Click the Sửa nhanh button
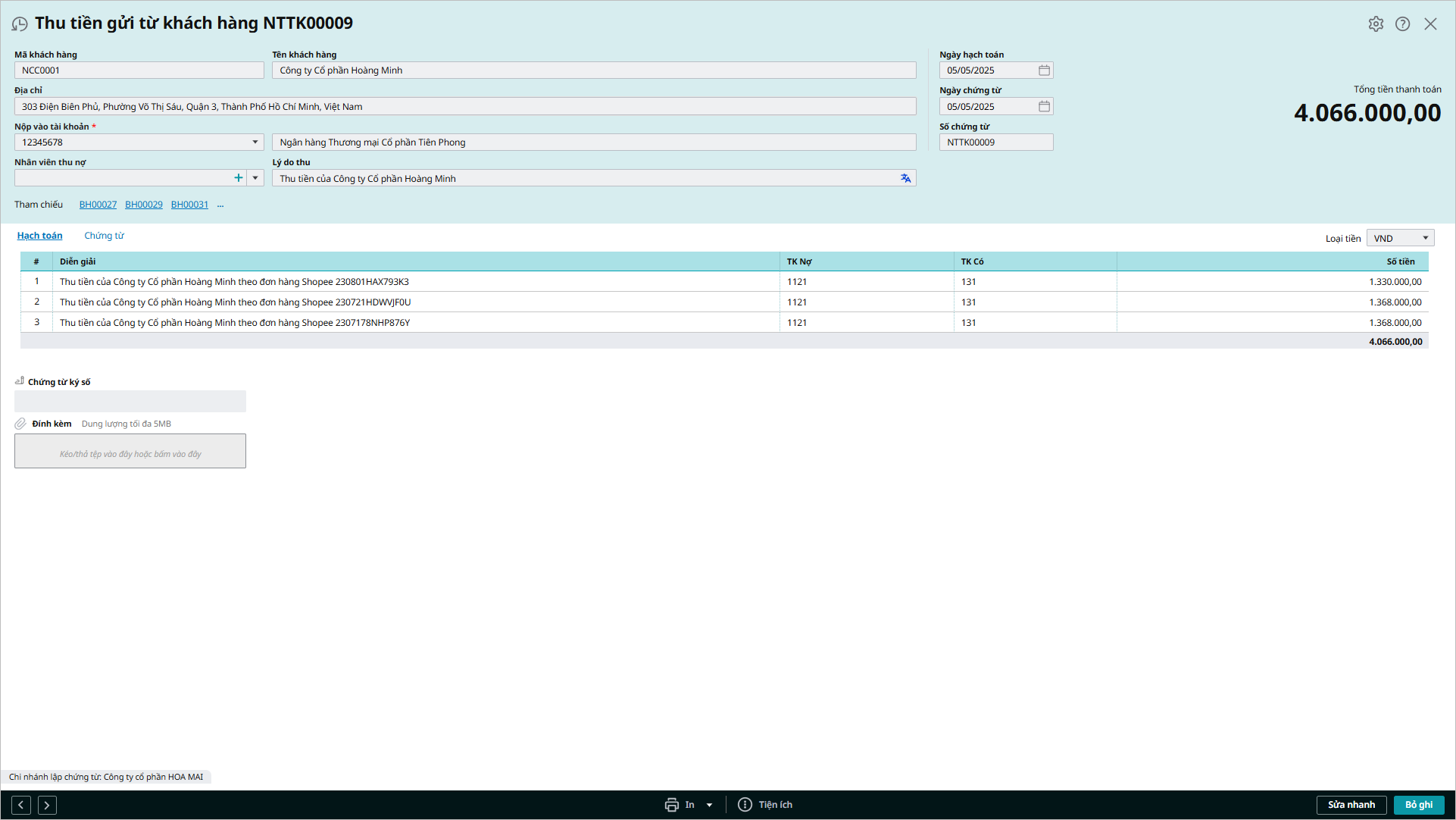 [1351, 805]
